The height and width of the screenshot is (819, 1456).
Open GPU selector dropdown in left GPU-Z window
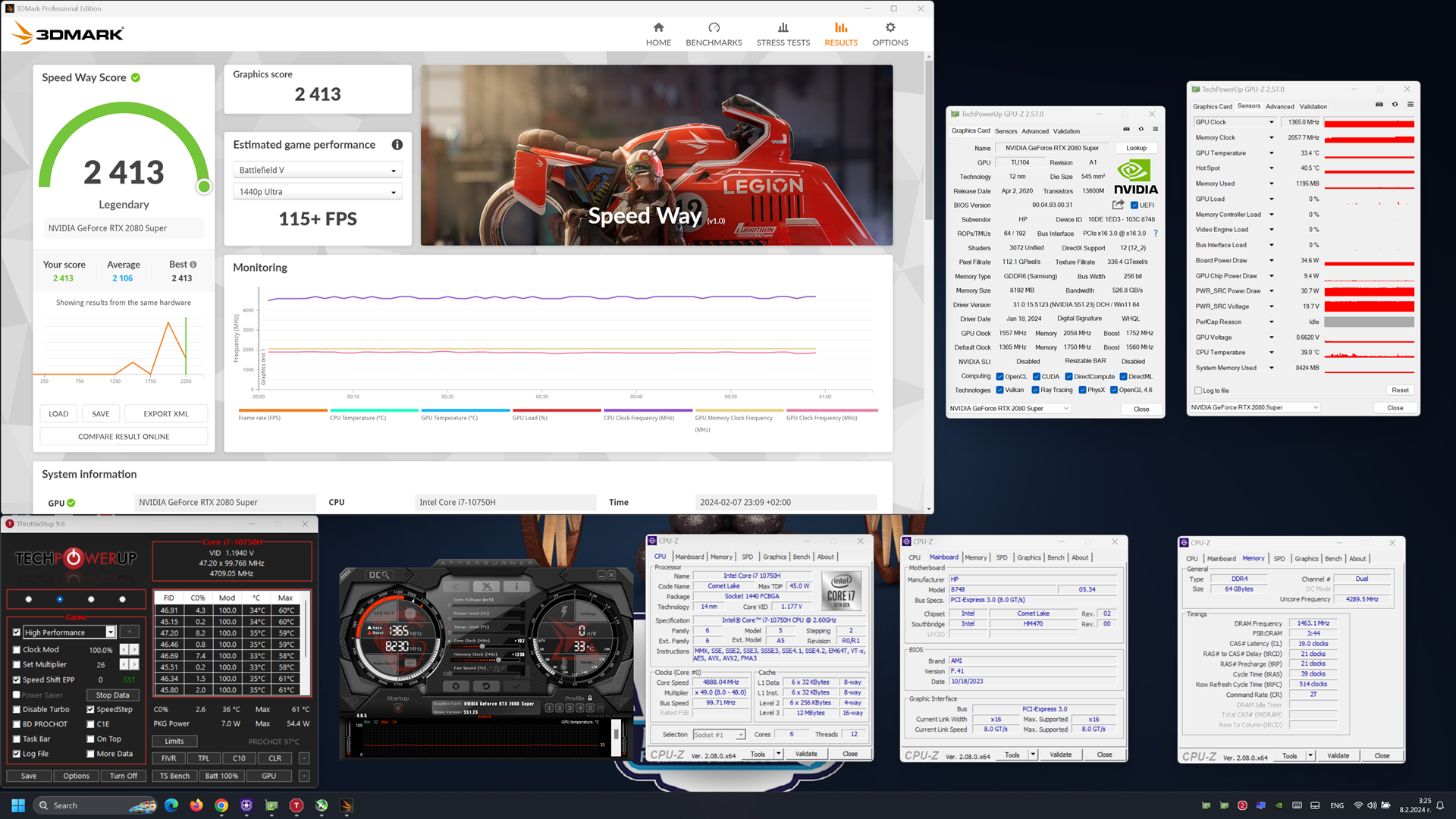pos(1009,409)
